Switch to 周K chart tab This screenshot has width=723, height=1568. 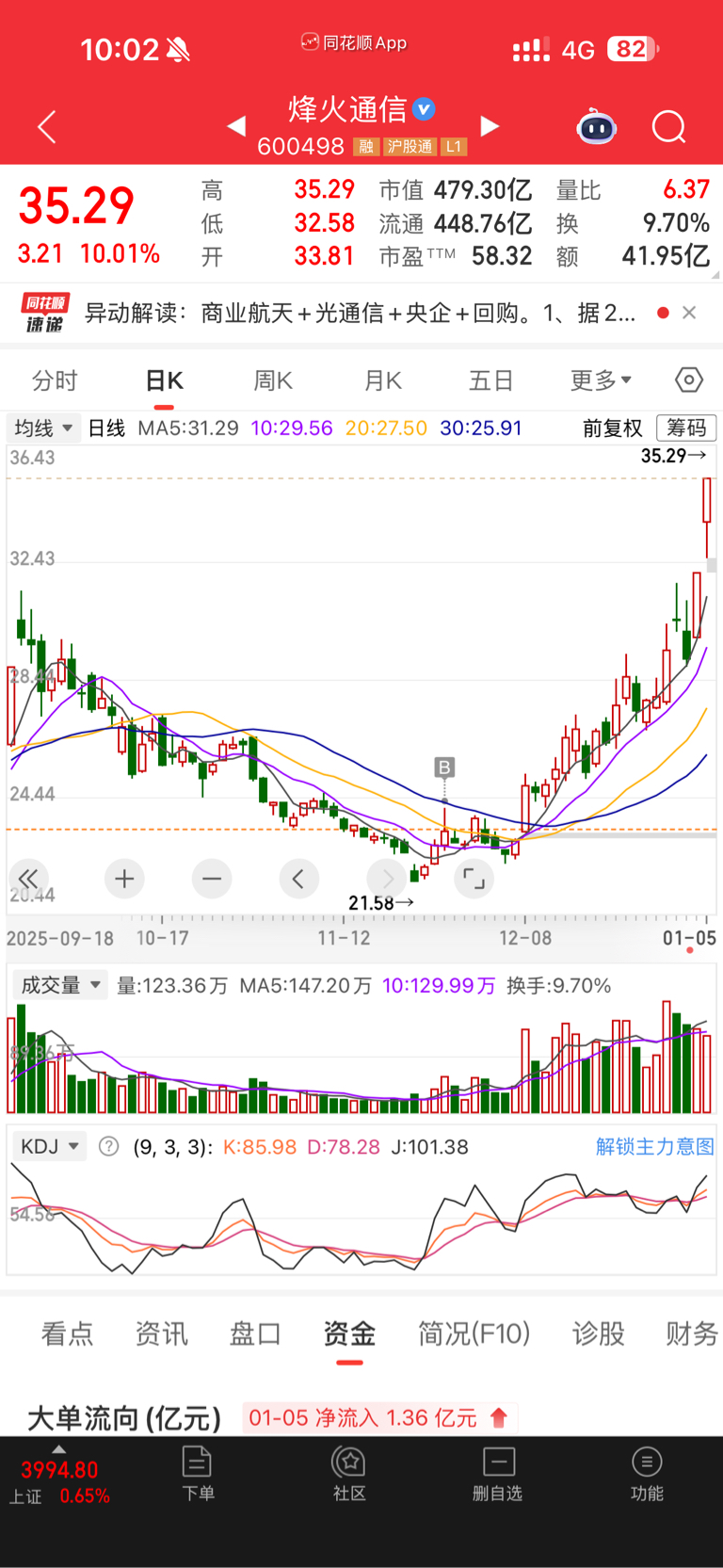[x=273, y=380]
